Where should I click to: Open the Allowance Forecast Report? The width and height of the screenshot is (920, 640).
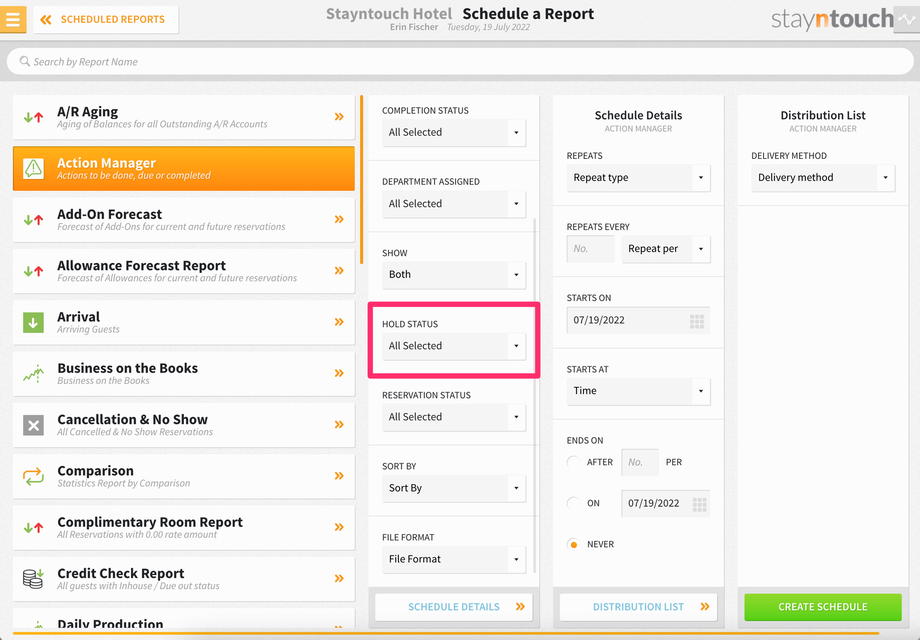tap(184, 271)
